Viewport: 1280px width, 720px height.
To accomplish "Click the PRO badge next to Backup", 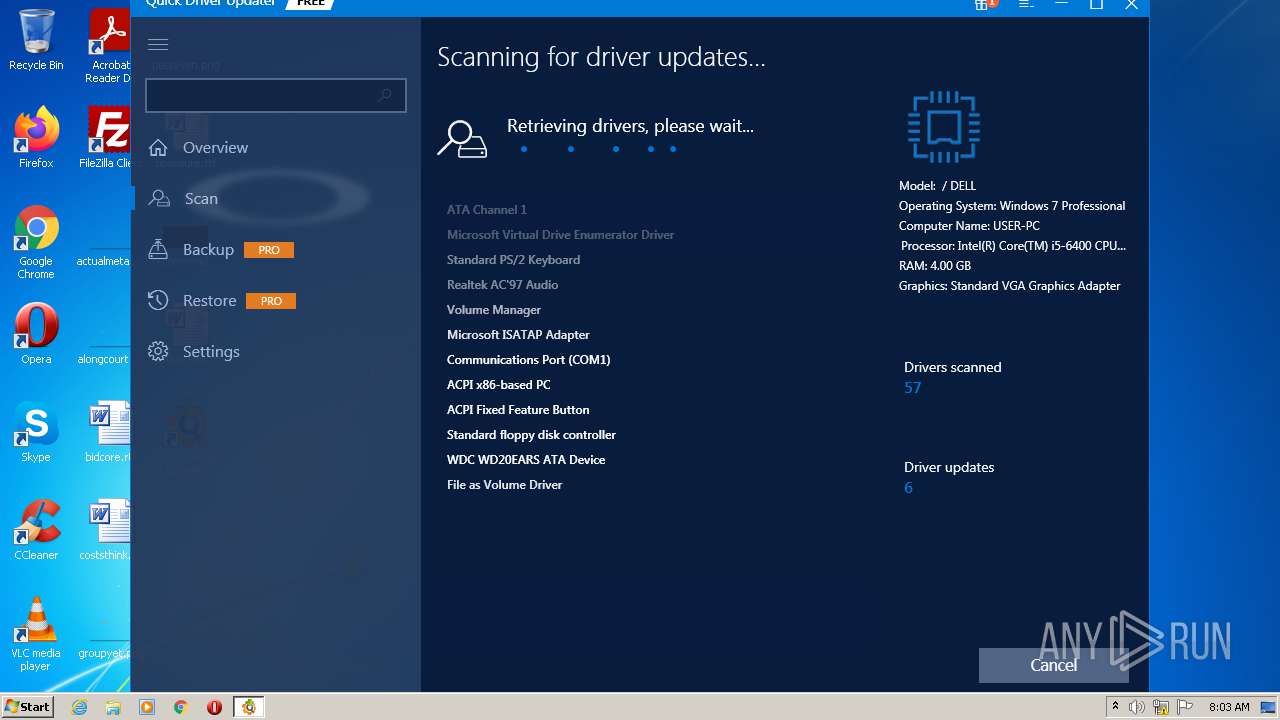I will coord(269,250).
